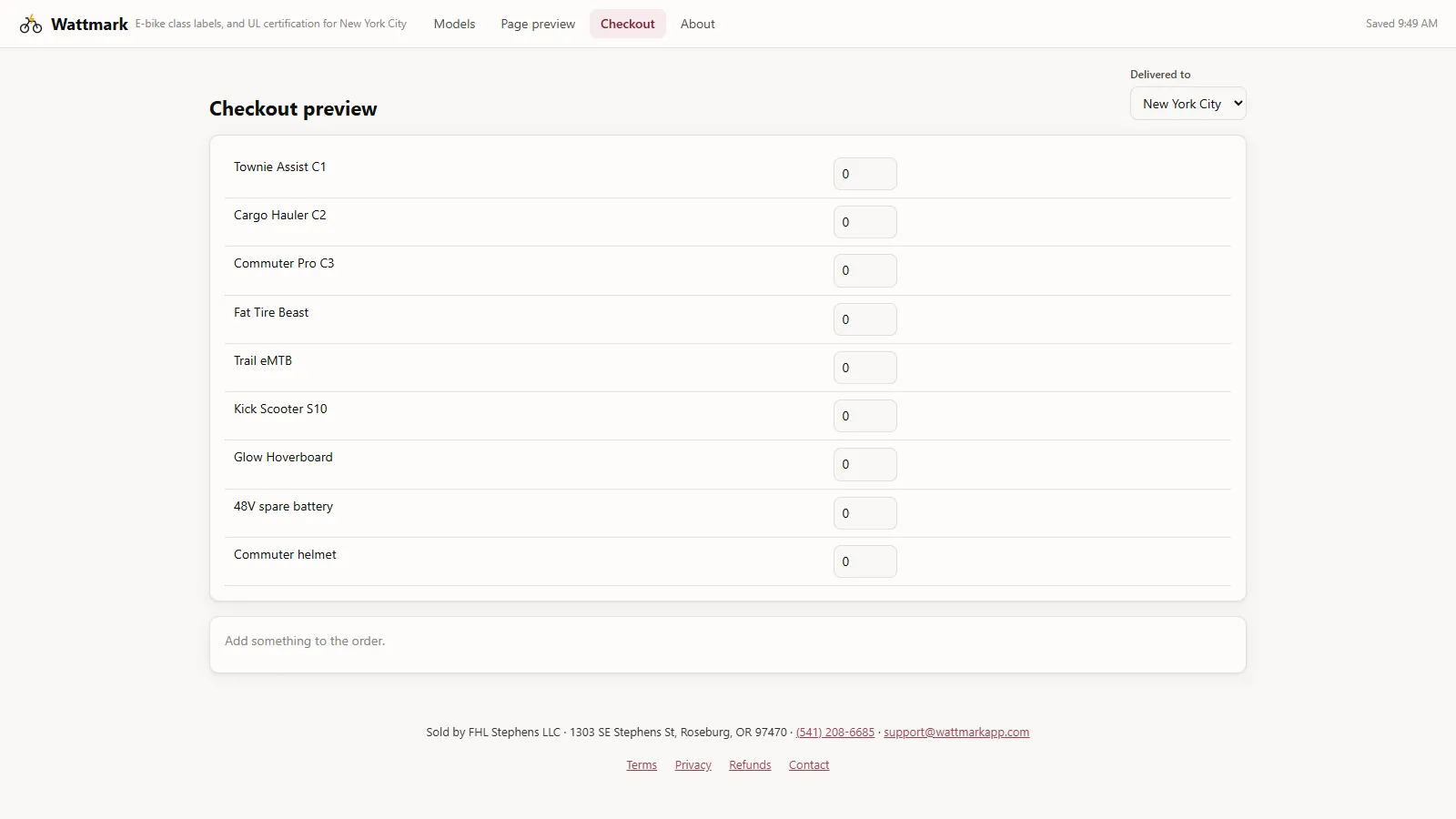Screen dimensions: 1456x819
Task: Click the Fat Tire Beast label
Action: pos(271,312)
